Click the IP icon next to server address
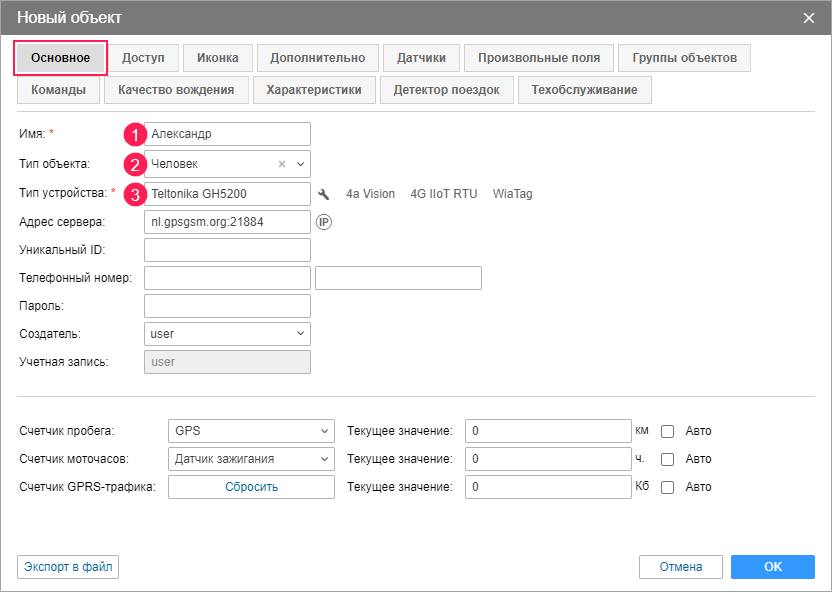This screenshot has height=592, width=832. [x=323, y=222]
